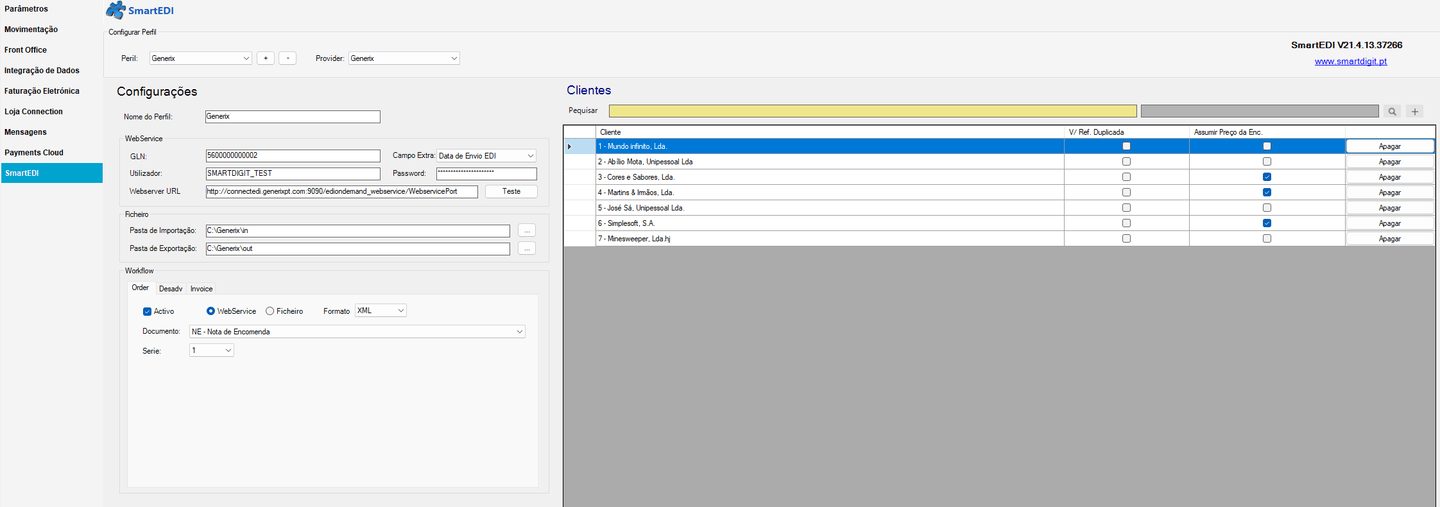Switch to the Invoice workflow tab
The image size is (1440, 507).
201,289
